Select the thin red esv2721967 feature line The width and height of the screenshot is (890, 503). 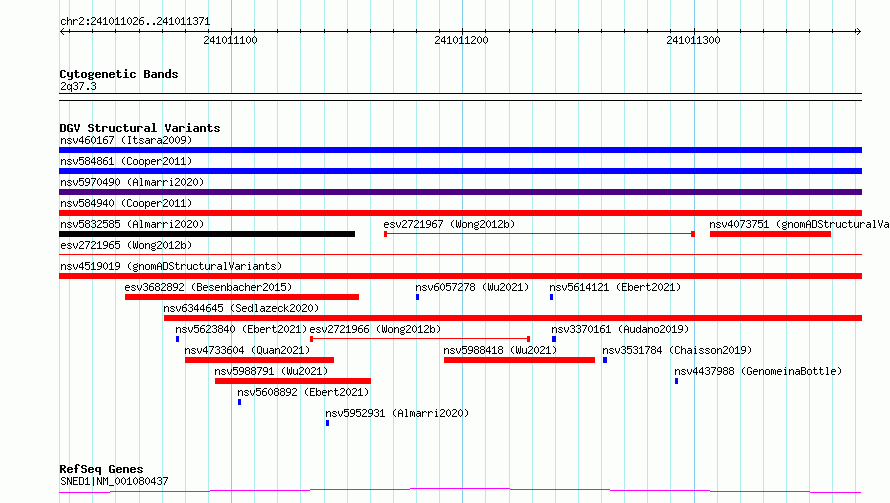tap(539, 234)
